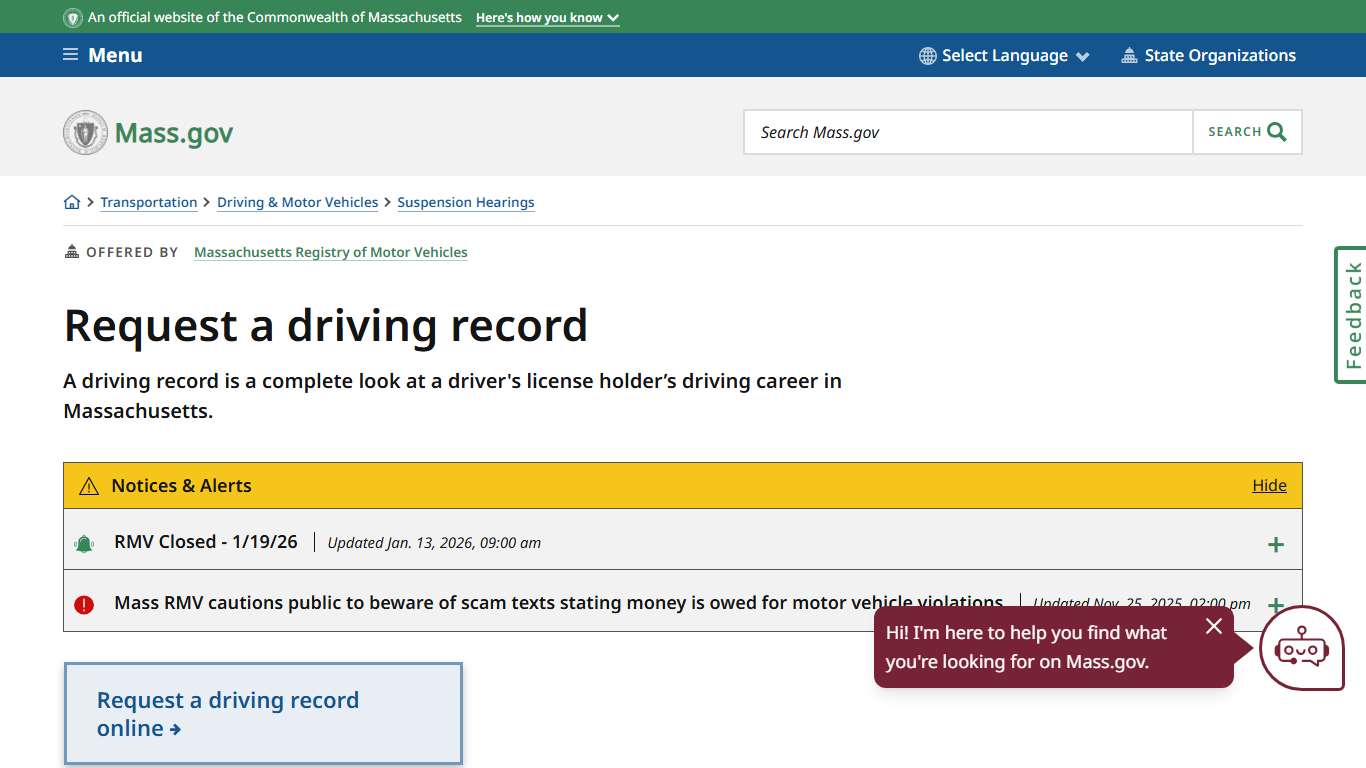Click the warning triangle in Notices & Alerts
Screen dimensions: 1366x768
coord(89,485)
